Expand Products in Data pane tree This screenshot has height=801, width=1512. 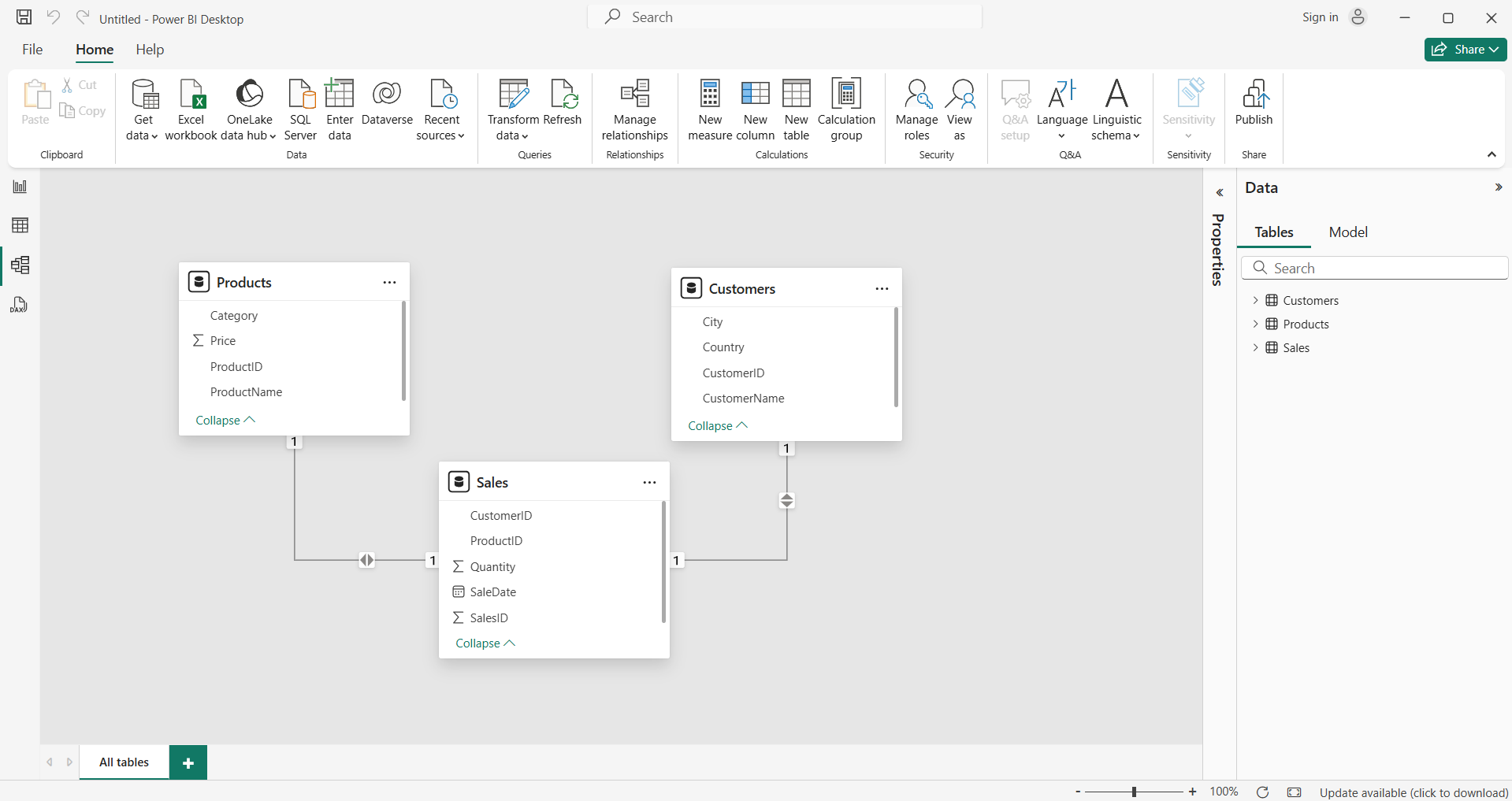coord(1255,324)
